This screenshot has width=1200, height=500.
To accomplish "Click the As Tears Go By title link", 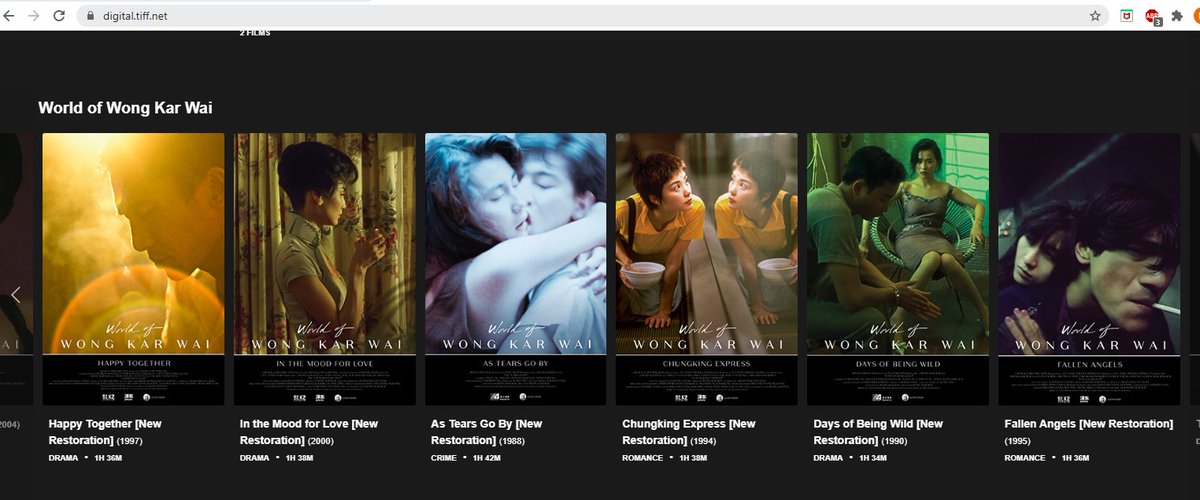I will point(487,432).
